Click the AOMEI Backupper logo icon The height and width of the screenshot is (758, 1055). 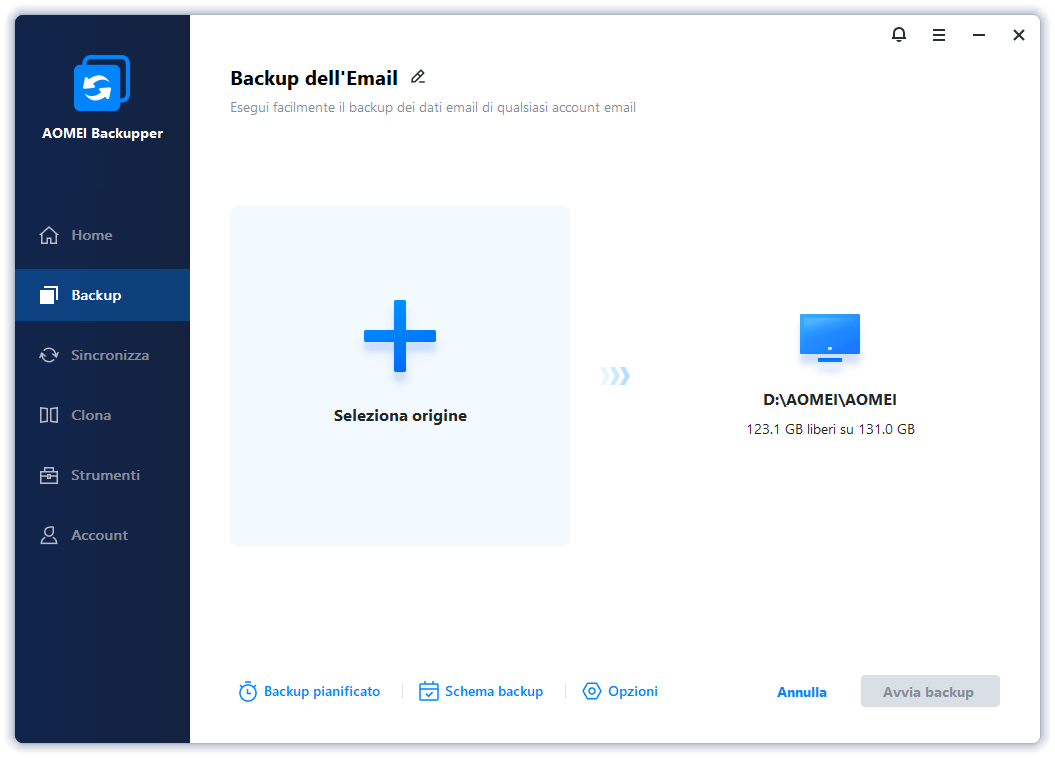click(x=102, y=83)
